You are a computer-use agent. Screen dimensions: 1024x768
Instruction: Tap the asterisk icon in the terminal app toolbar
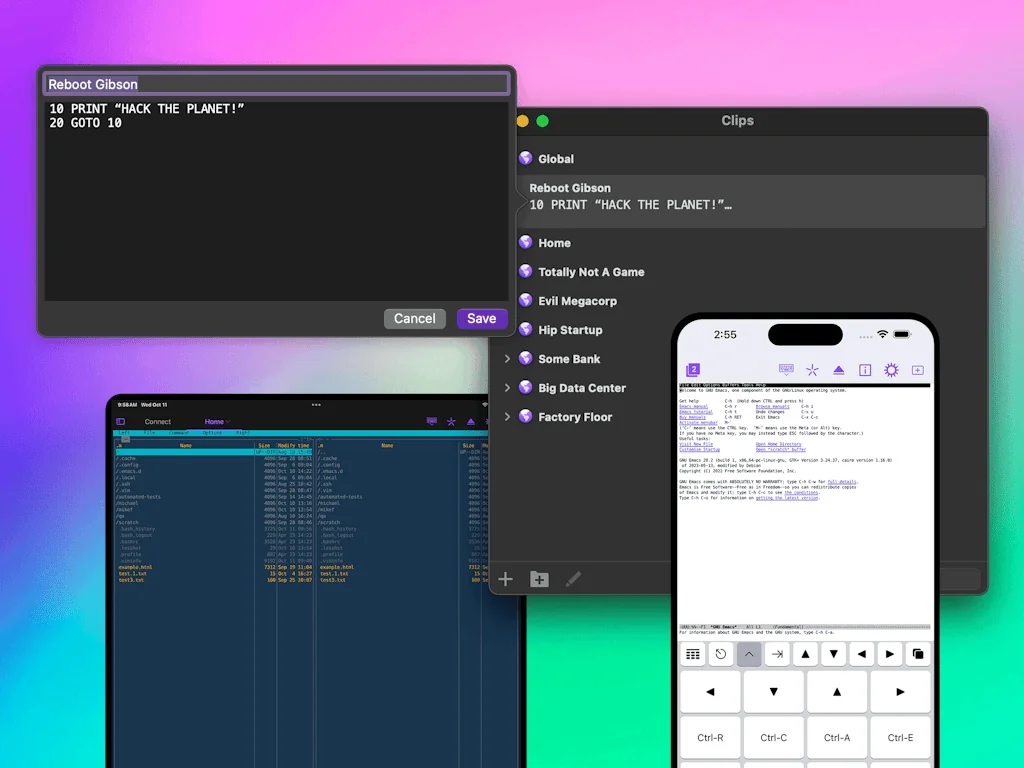(x=450, y=422)
